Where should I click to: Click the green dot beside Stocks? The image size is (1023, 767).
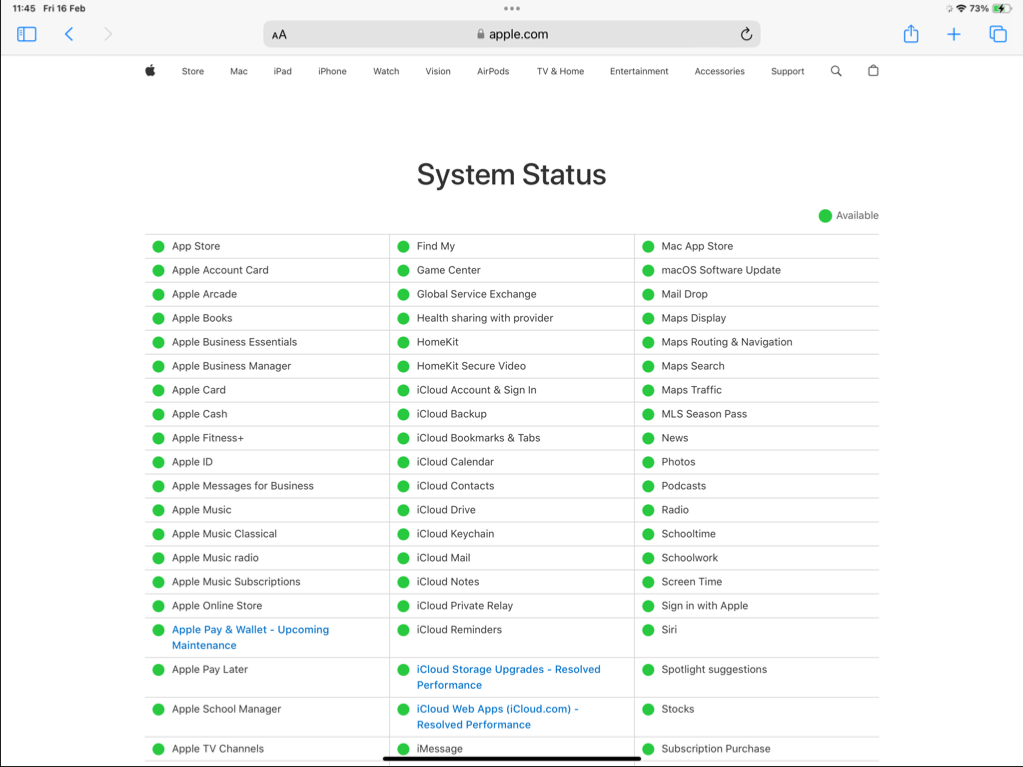648,710
